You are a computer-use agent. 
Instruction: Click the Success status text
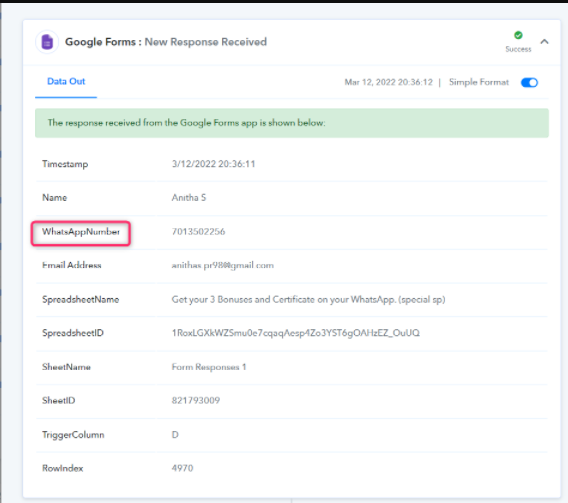click(518, 49)
